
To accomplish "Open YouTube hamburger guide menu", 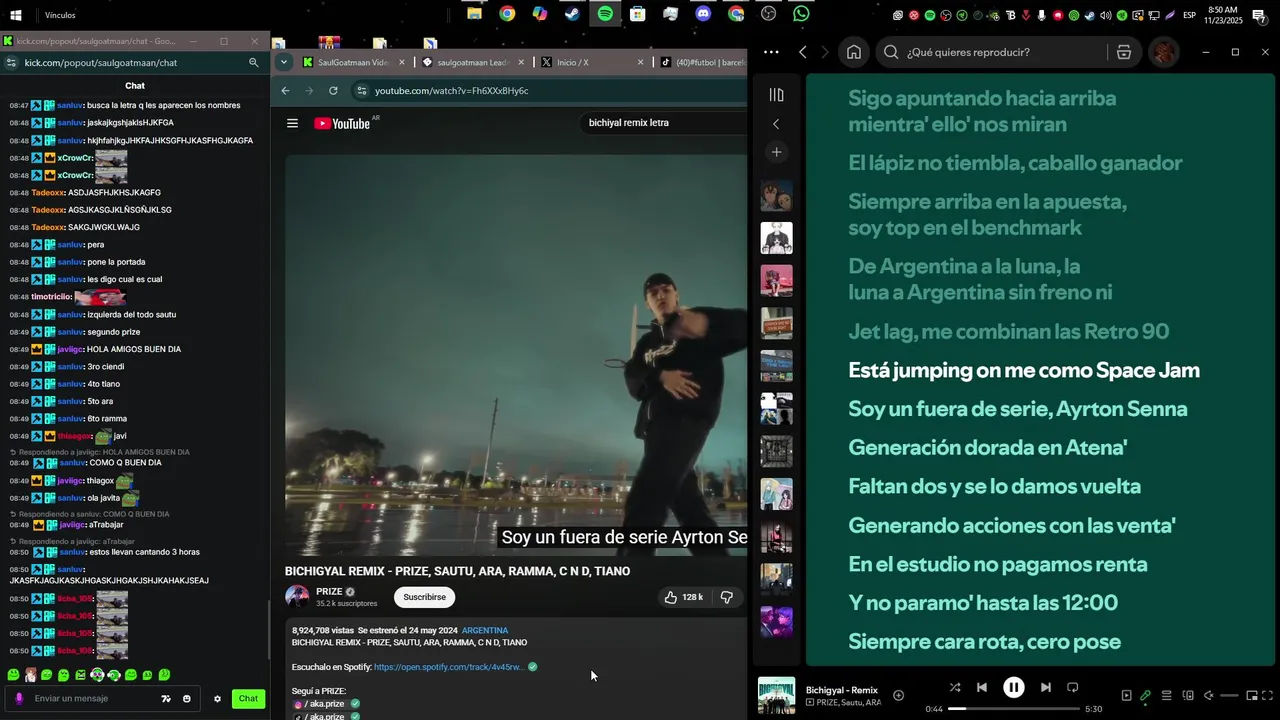I will point(292,123).
